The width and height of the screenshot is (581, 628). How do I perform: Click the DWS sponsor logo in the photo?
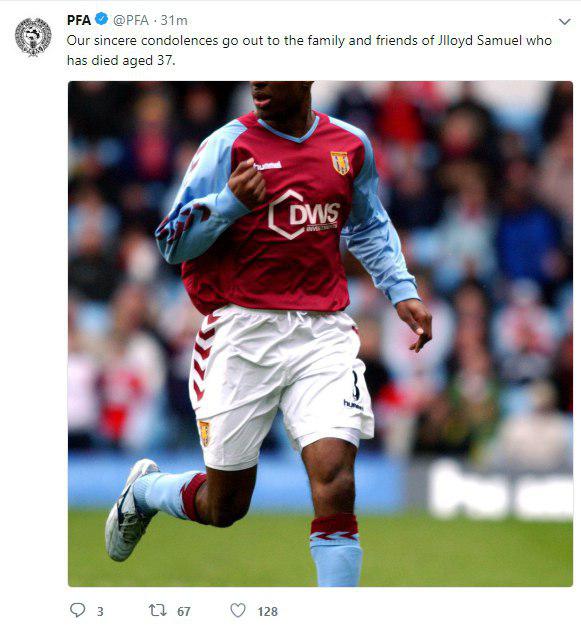(304, 215)
